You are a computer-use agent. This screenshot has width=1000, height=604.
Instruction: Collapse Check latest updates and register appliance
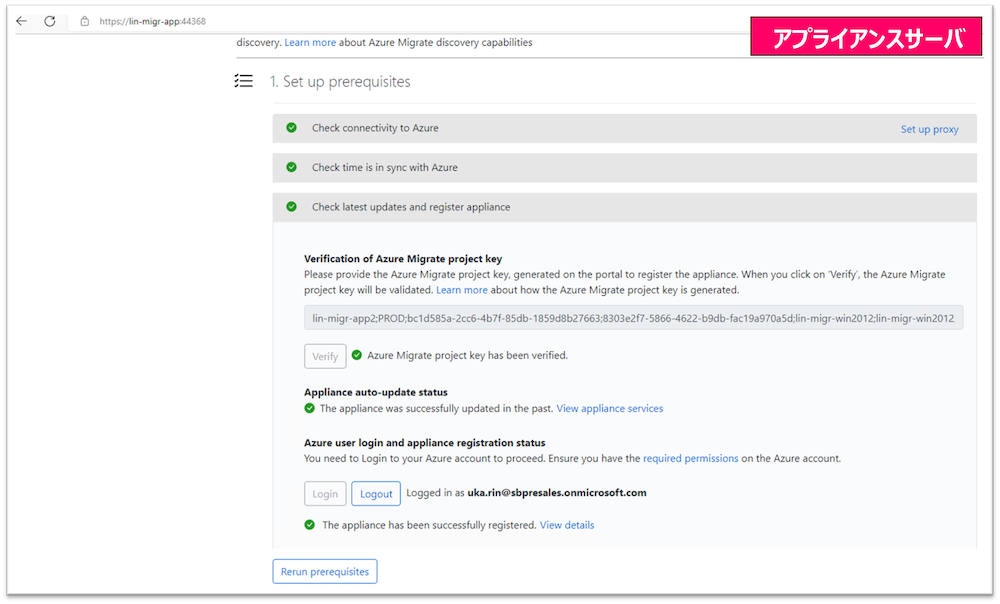[410, 207]
